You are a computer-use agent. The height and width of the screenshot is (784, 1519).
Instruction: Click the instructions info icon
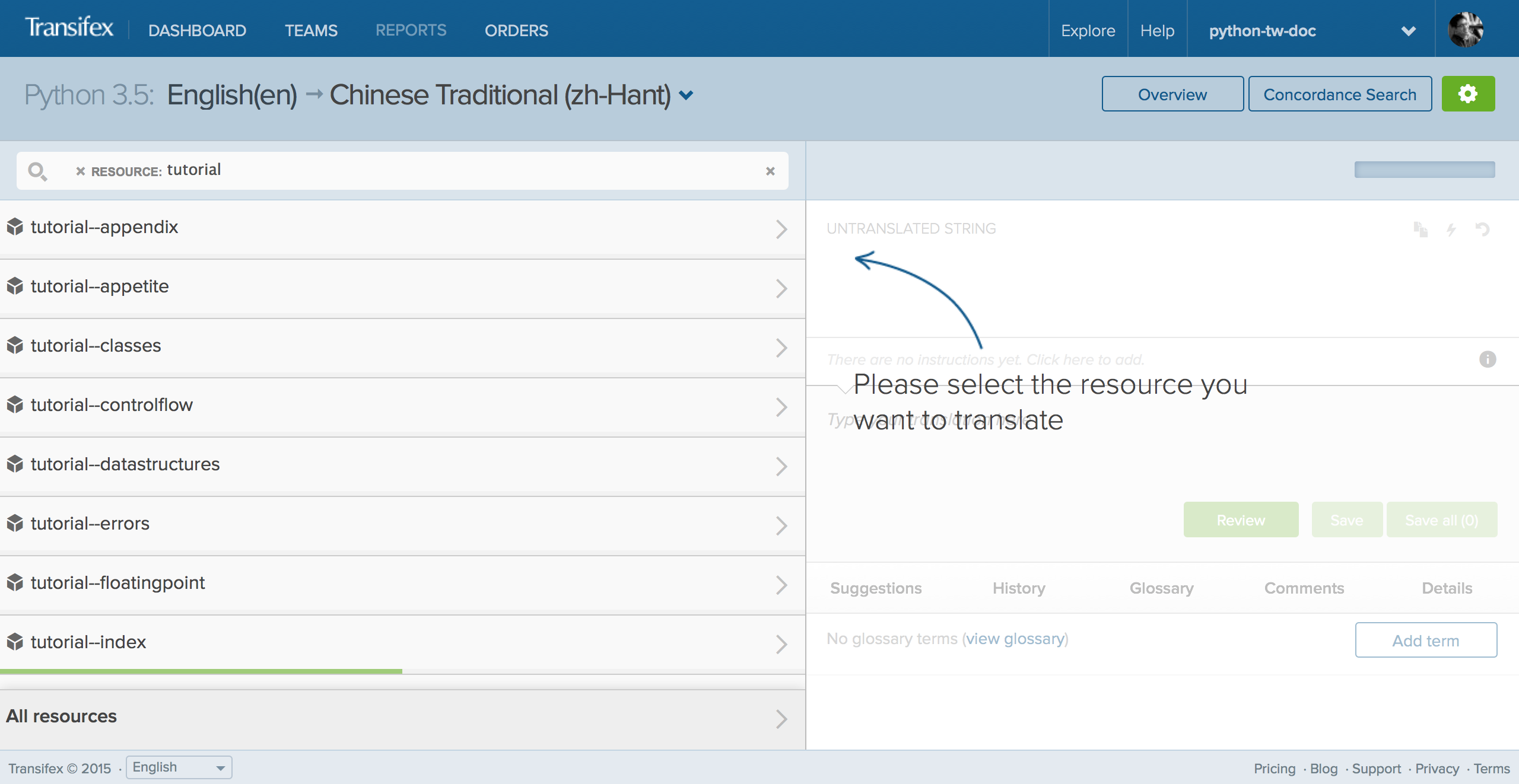click(x=1487, y=359)
